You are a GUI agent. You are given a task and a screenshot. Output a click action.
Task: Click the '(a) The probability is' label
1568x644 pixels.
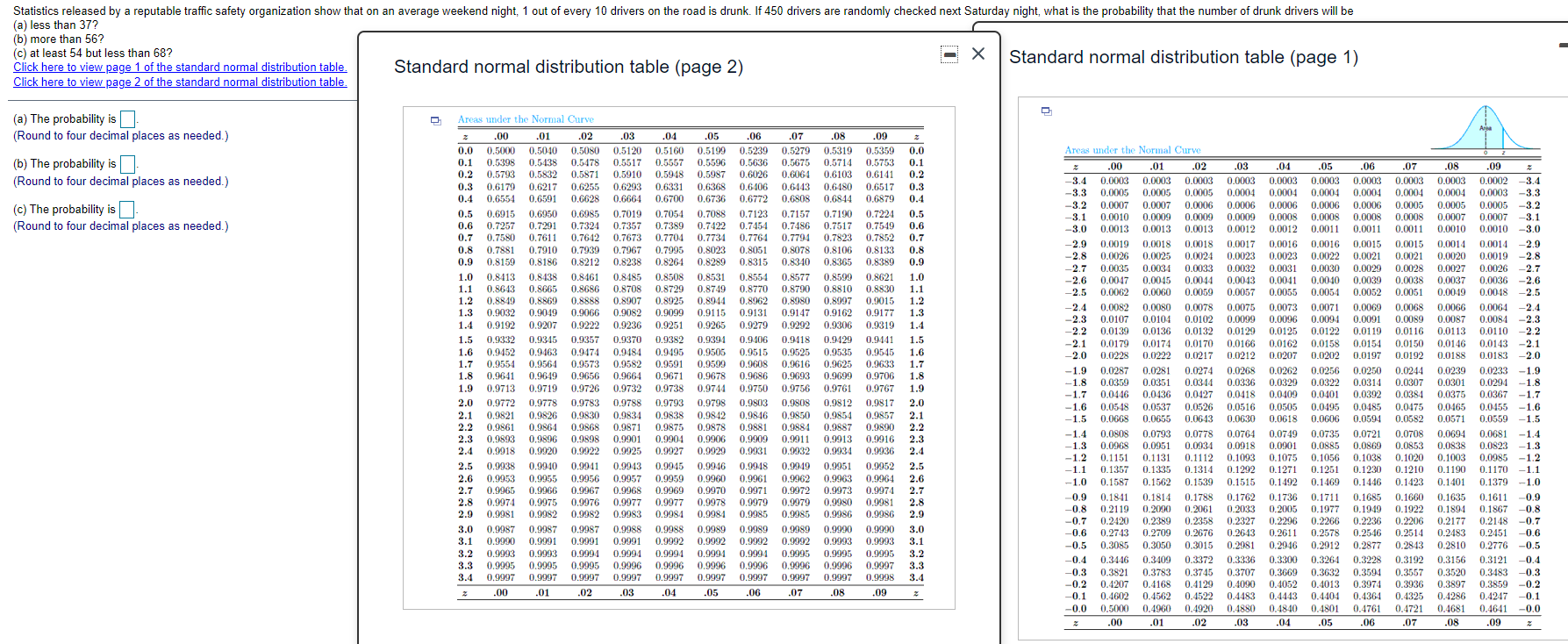(65, 119)
